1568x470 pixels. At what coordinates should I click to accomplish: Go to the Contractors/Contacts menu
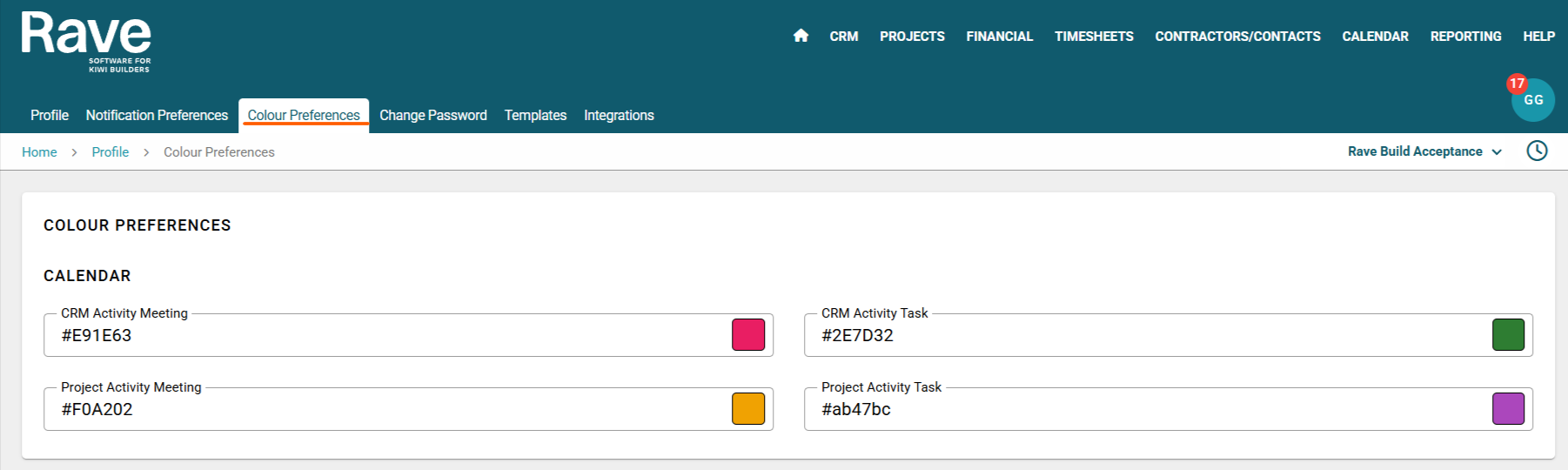coord(1237,37)
